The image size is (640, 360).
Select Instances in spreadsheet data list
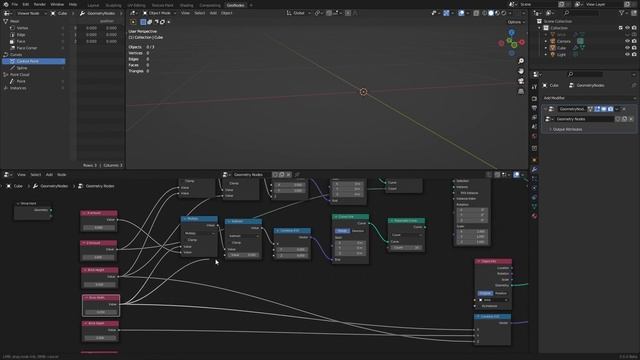(x=18, y=88)
